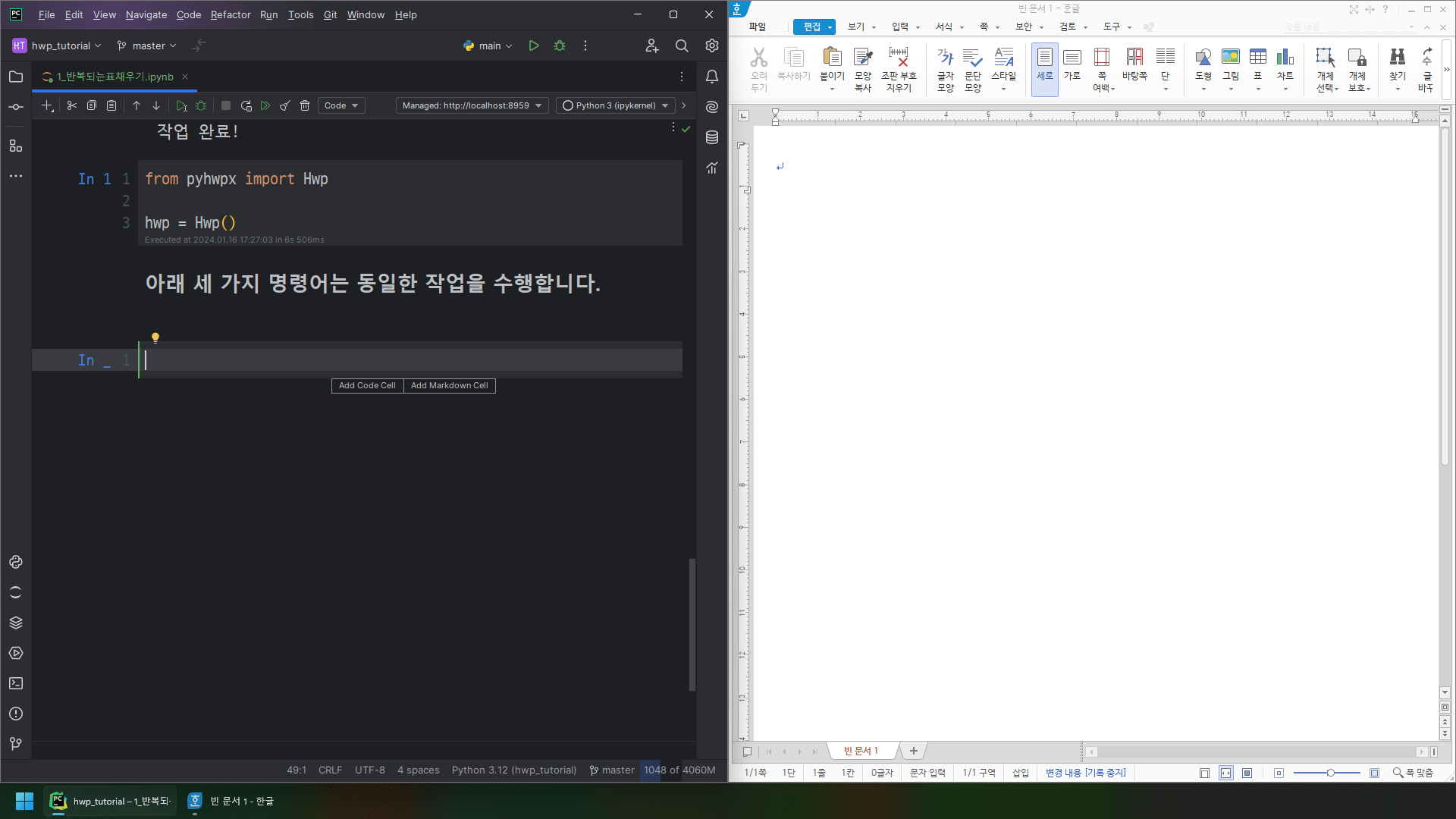Toggle 삽입 insert mode in status bar

1020,773
